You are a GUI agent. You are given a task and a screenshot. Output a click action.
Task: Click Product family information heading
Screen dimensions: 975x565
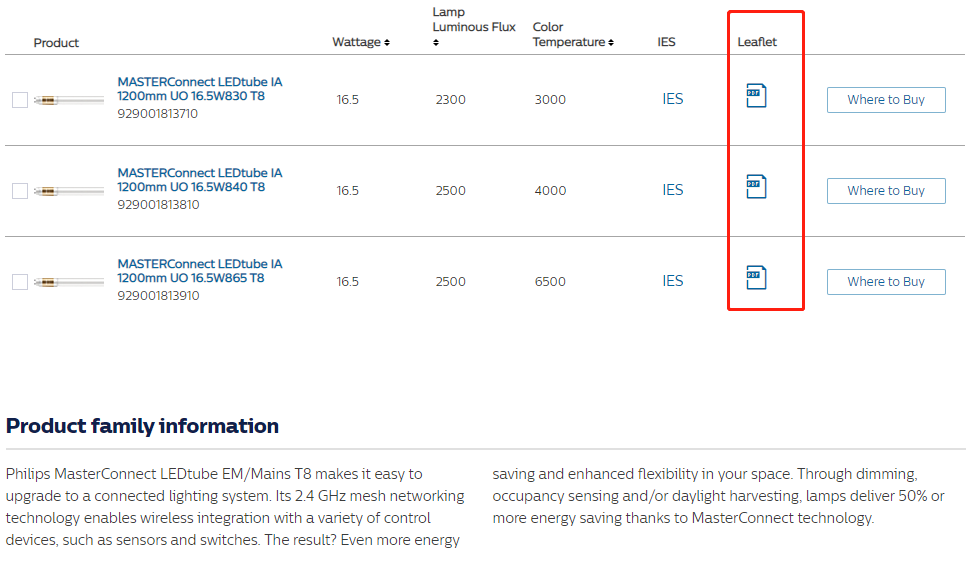tap(142, 426)
